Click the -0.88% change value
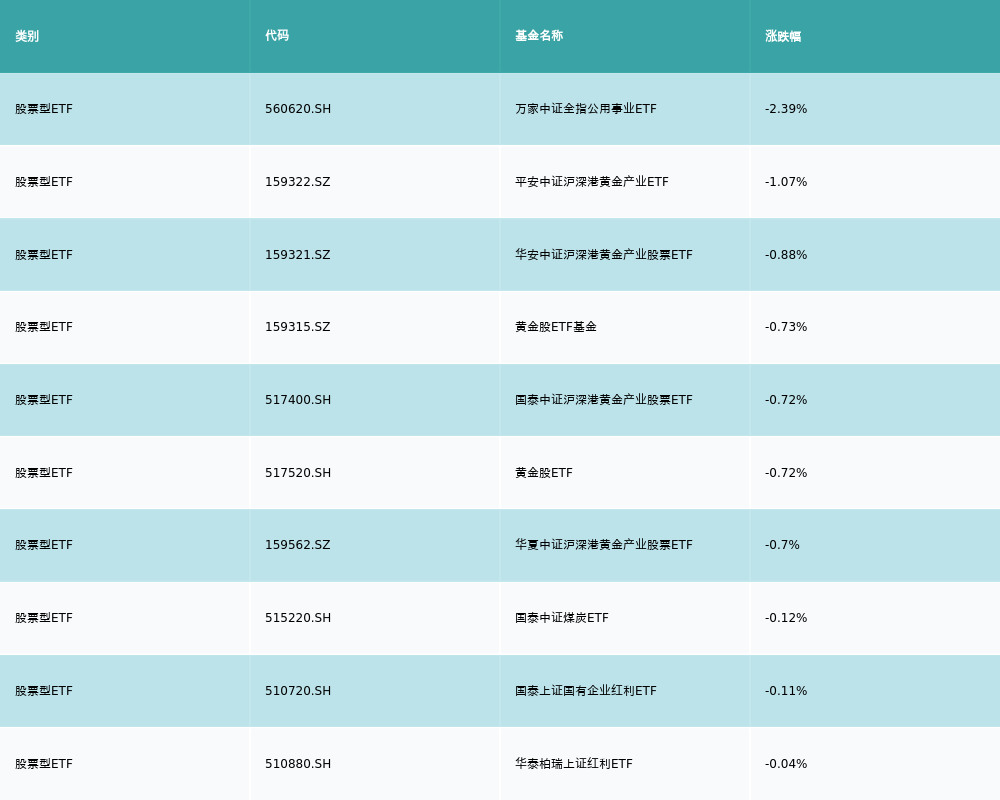Screen dimensions: 1000x800 pyautogui.click(x=786, y=255)
